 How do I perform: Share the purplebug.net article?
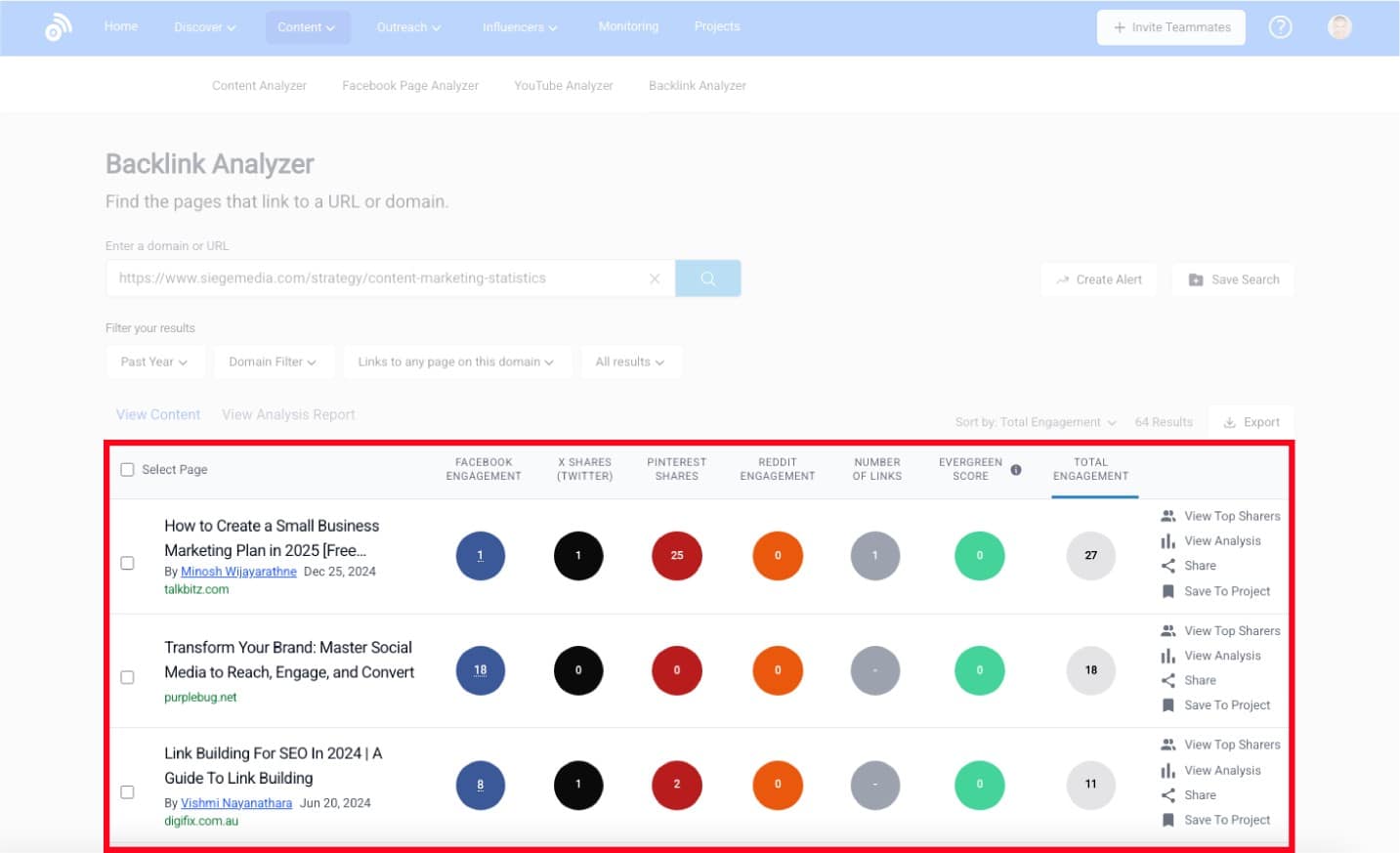1188,680
